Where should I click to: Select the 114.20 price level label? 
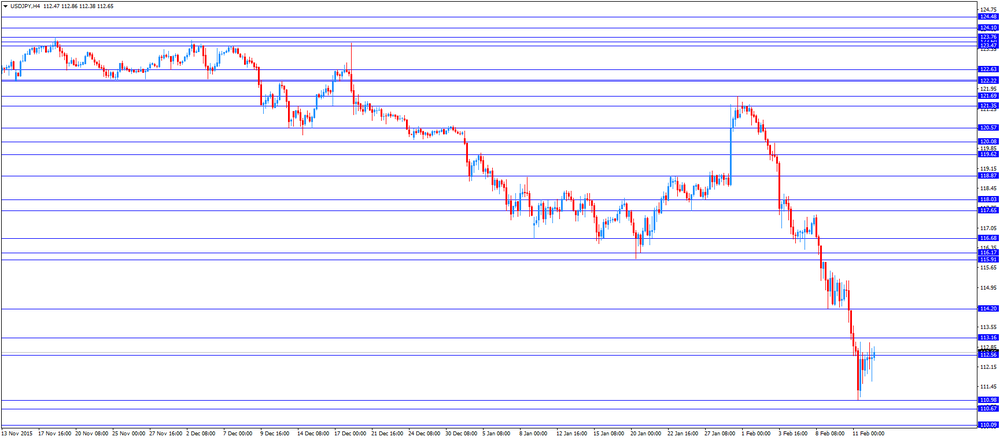coord(988,309)
